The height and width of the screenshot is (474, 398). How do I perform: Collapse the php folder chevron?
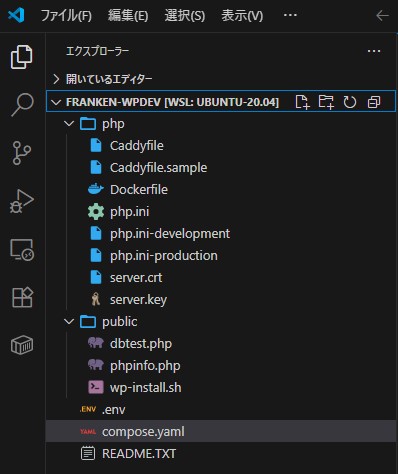tap(69, 124)
